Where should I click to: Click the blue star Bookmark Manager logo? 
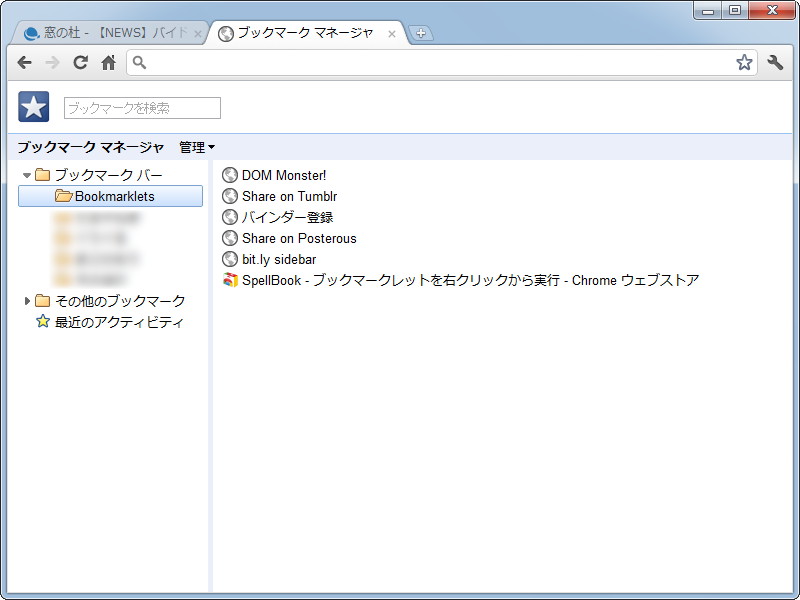[x=33, y=105]
